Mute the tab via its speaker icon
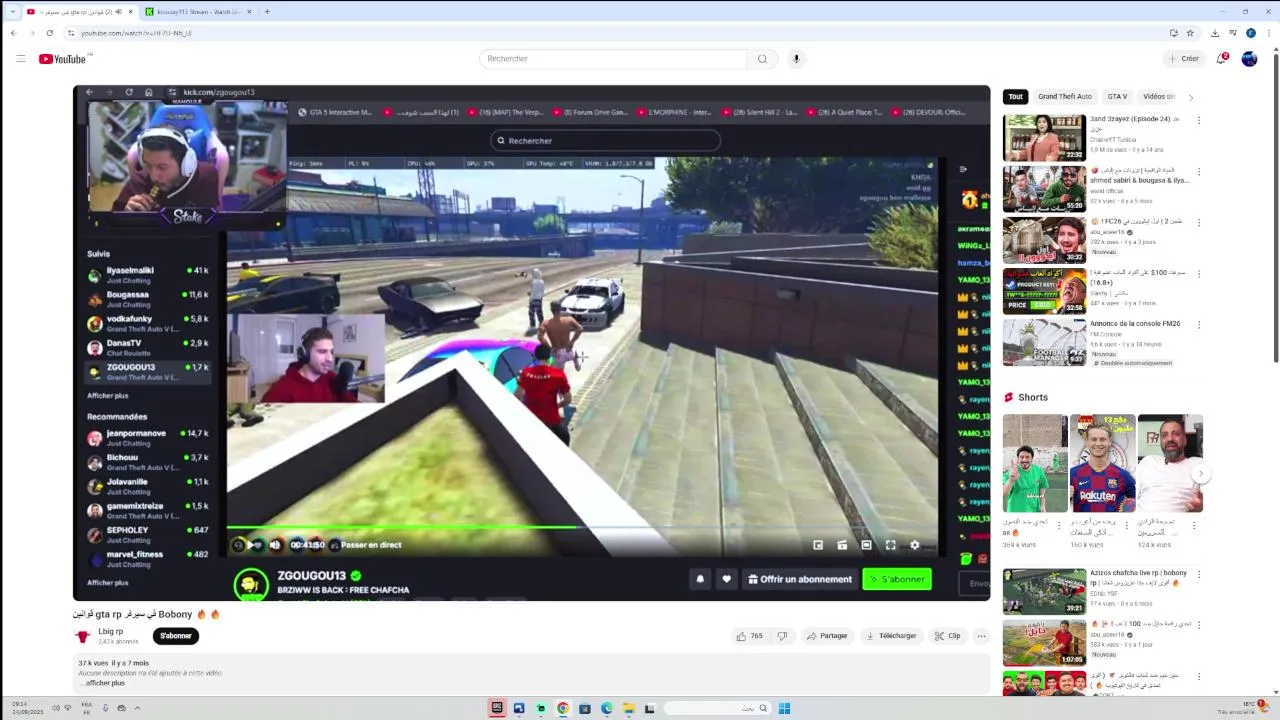 point(118,12)
